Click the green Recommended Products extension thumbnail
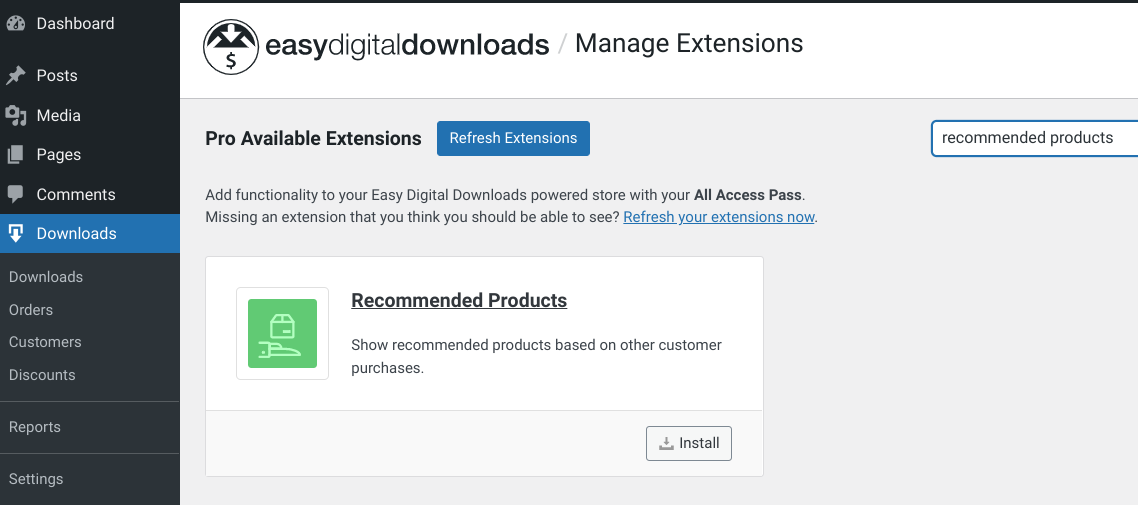 (282, 333)
